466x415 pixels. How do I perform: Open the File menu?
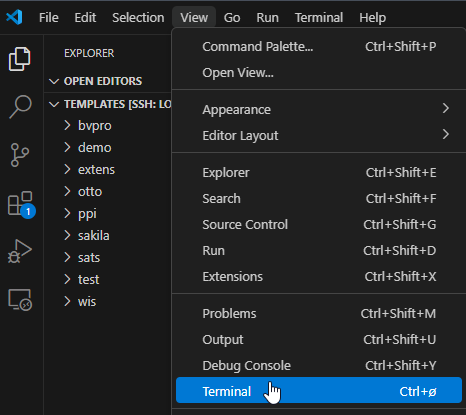(x=49, y=17)
